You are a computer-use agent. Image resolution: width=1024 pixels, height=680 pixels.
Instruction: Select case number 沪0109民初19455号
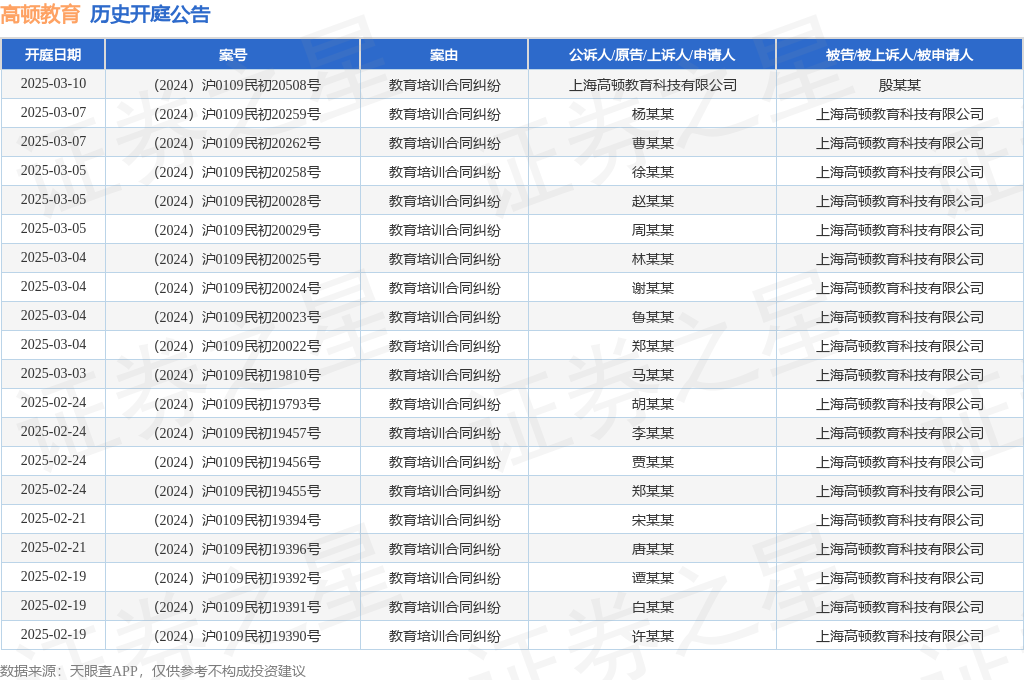pos(261,491)
